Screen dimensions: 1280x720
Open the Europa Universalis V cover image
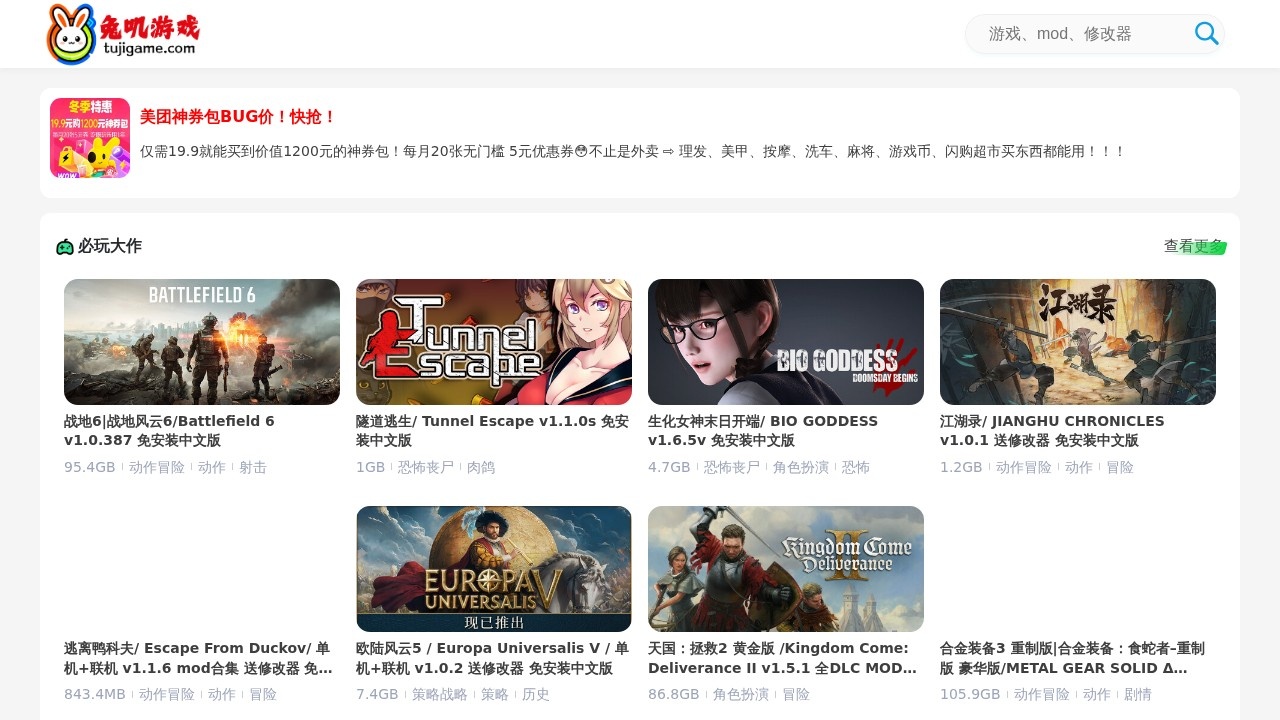[x=494, y=569]
